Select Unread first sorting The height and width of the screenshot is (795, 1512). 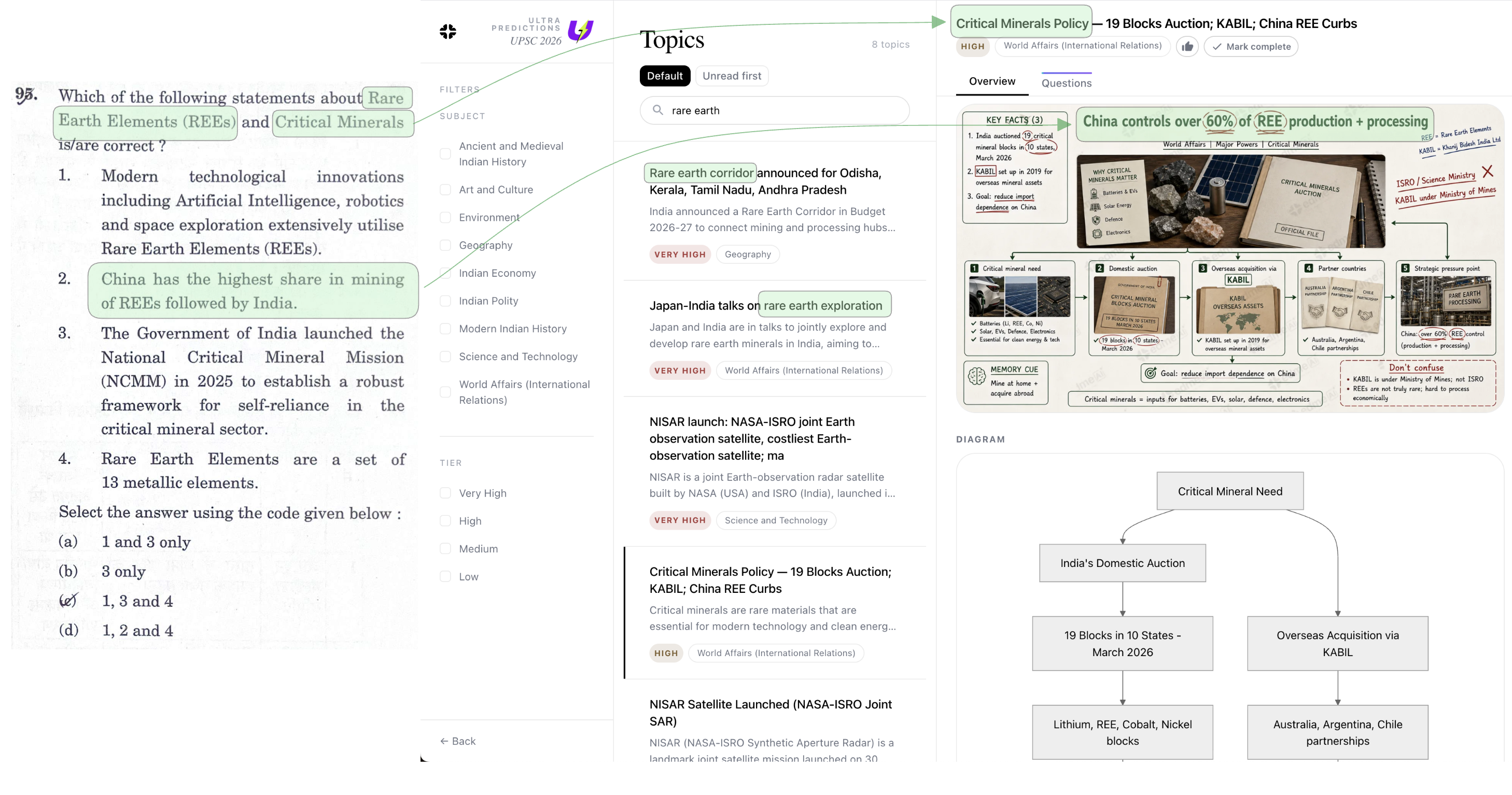(x=731, y=76)
